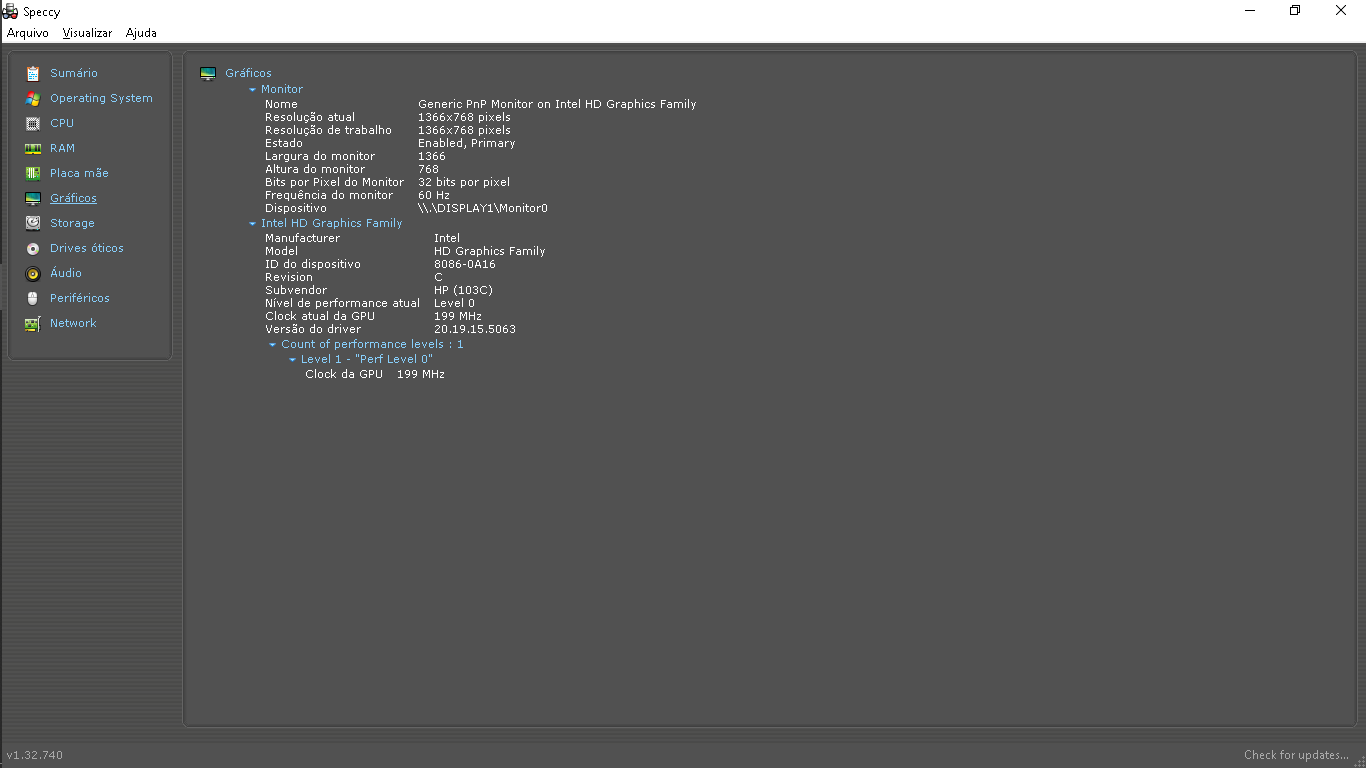The image size is (1366, 768).
Task: Go to Operating System section
Action: pos(101,98)
